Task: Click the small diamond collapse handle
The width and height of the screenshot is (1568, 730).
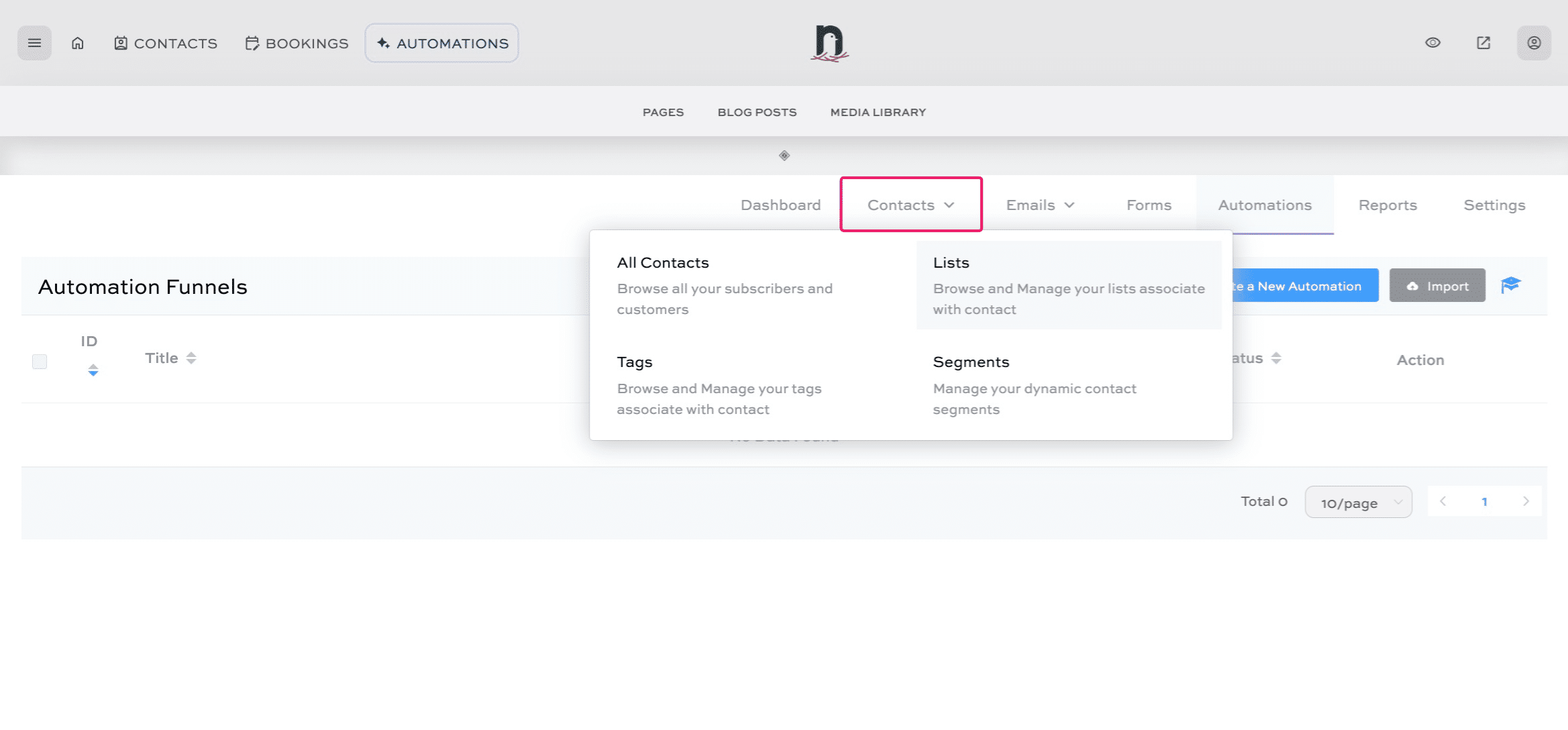Action: [784, 156]
